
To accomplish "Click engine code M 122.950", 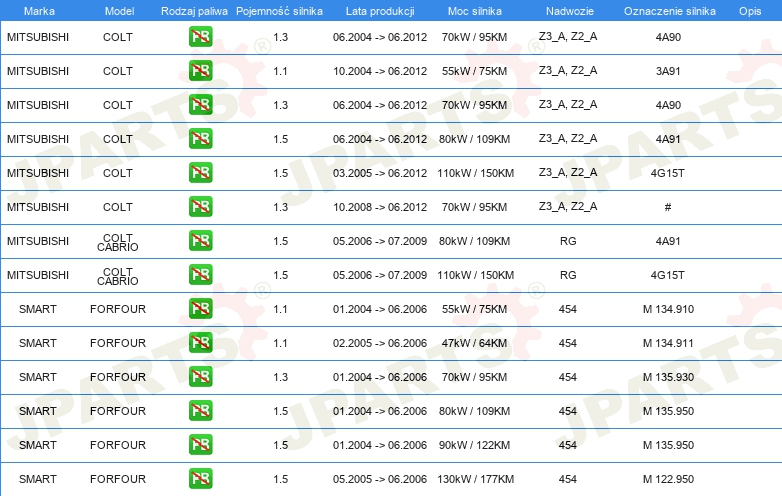I will [668, 479].
